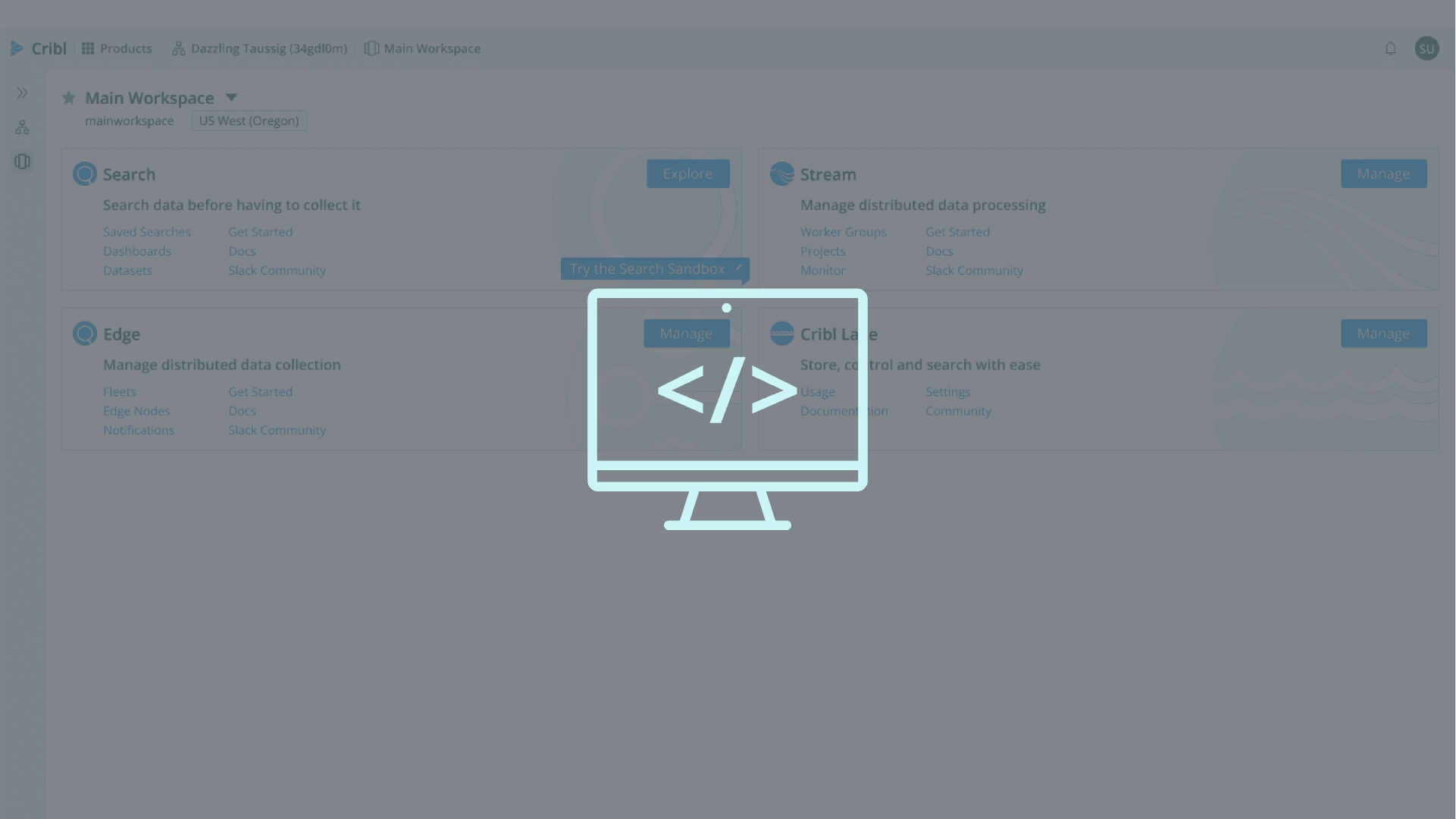Screen dimensions: 1456x819
Task: Click the Manage button for Stream
Action: tap(1383, 174)
